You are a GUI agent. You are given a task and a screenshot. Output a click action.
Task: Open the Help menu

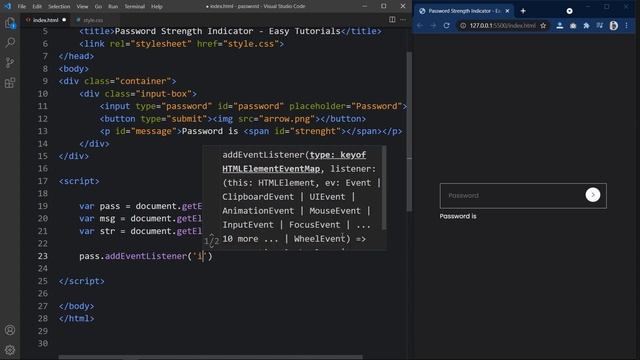(x=157, y=7)
